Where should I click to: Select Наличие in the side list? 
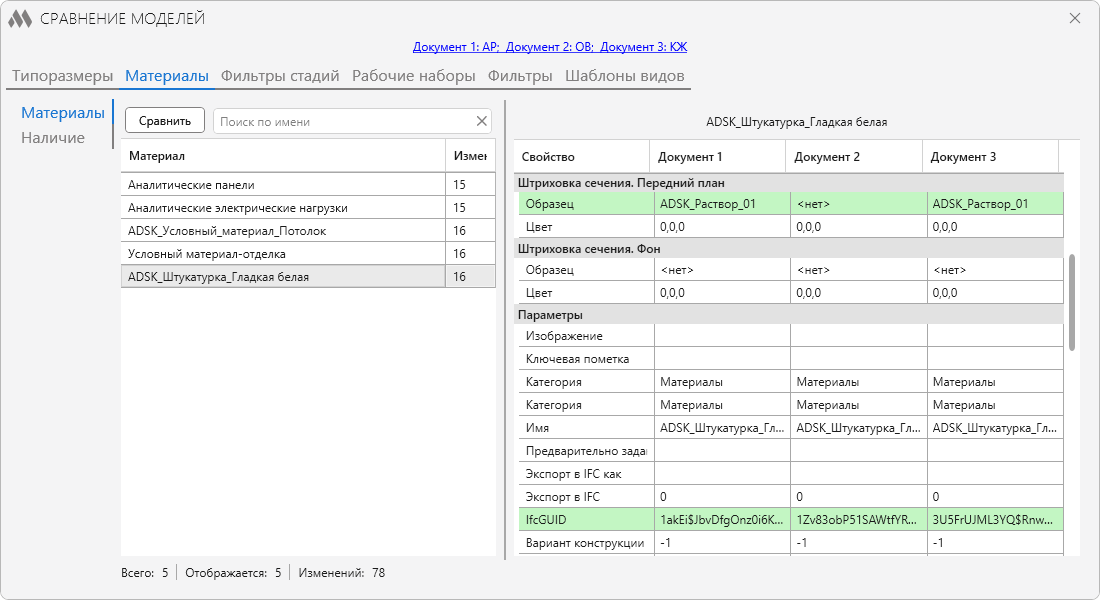tap(53, 138)
